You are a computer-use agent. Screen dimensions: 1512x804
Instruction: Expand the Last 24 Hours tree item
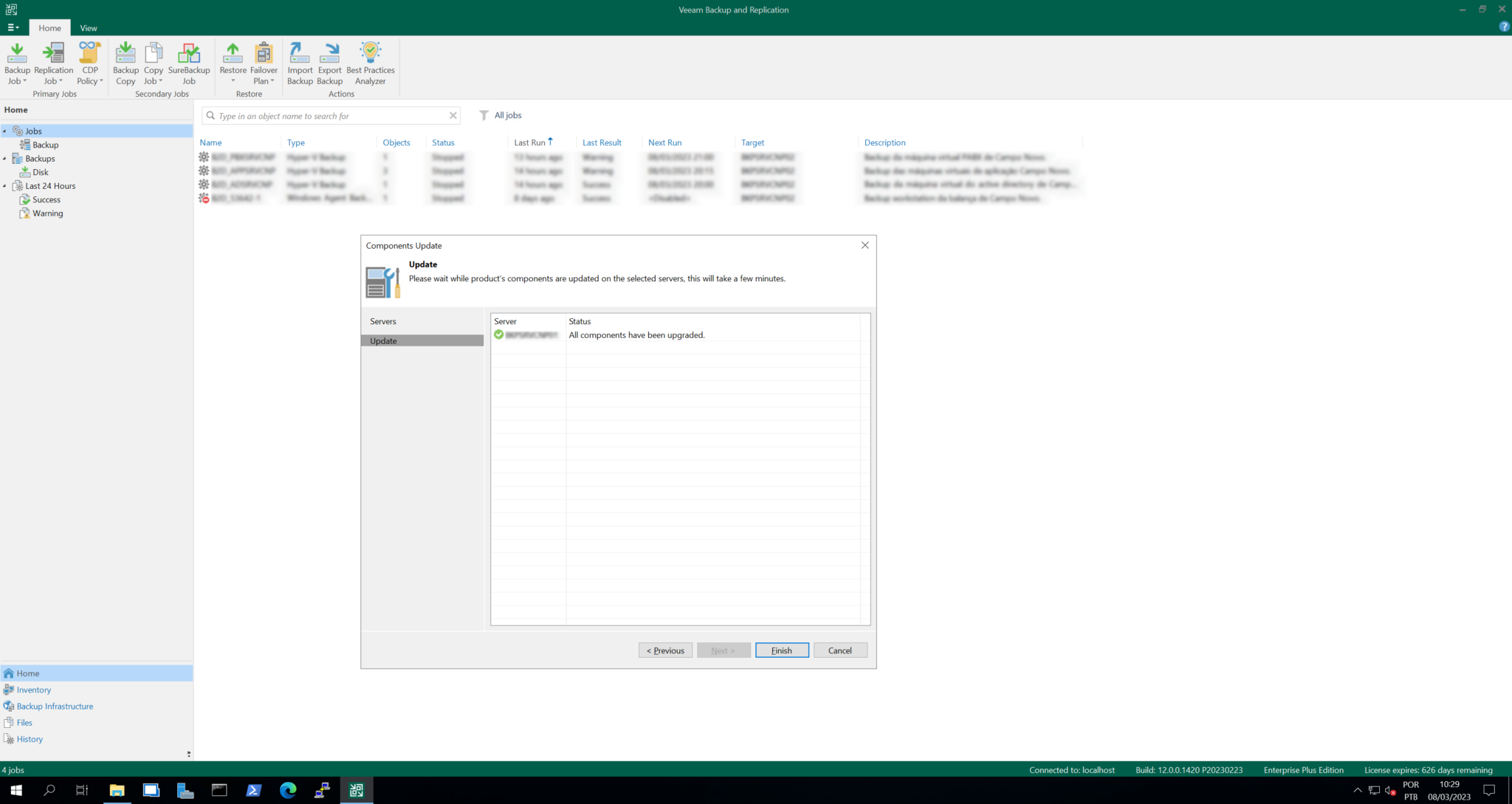tap(5, 185)
